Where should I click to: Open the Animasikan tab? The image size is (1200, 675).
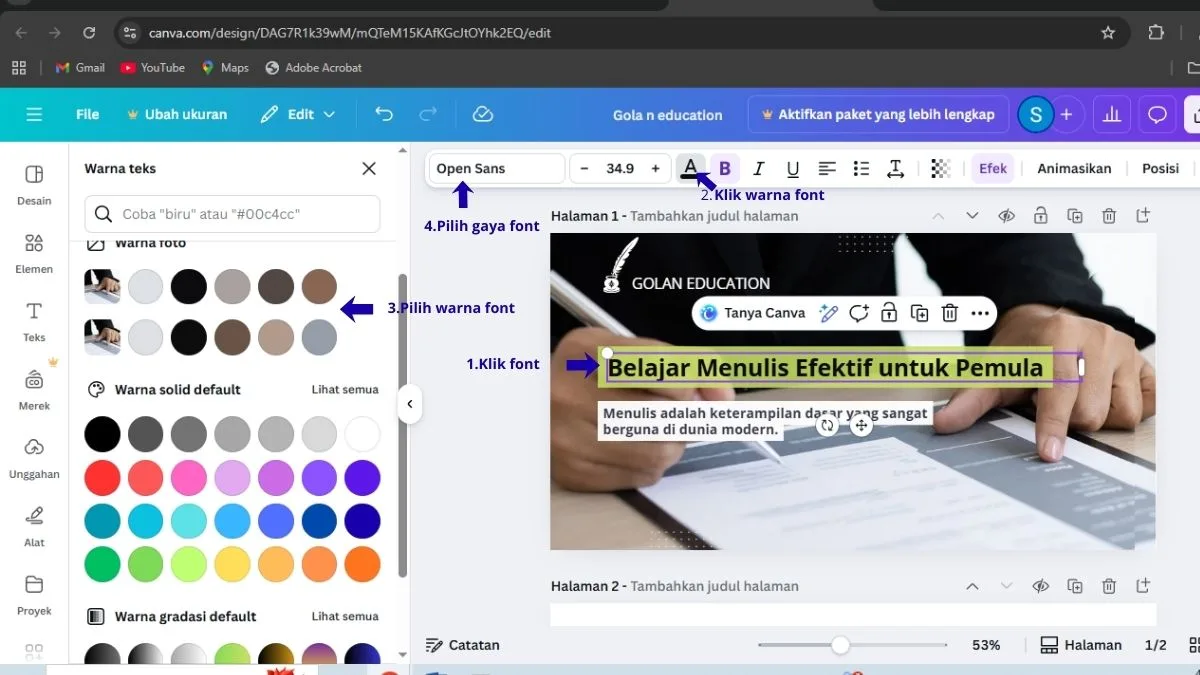pos(1074,169)
